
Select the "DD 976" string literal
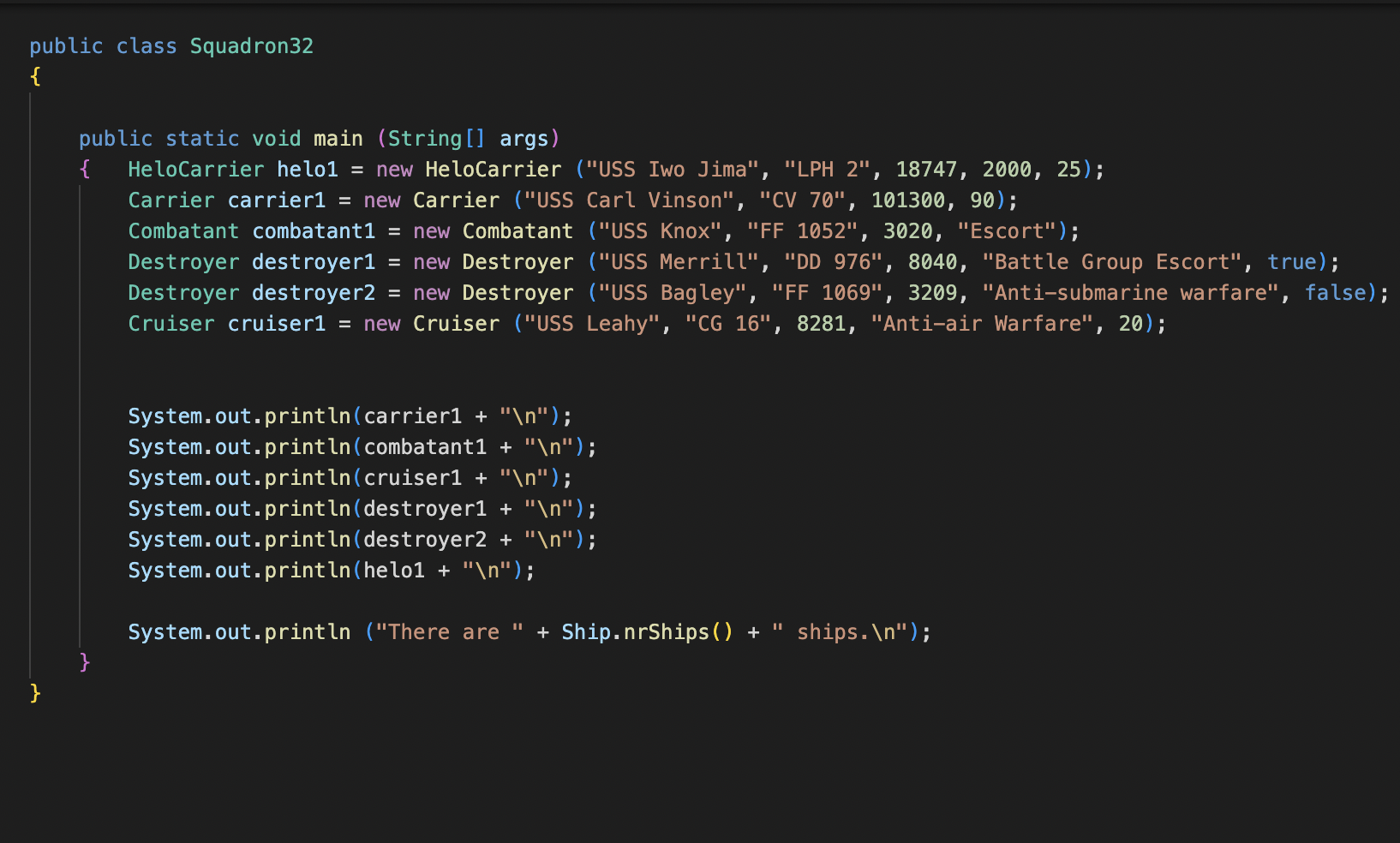tap(834, 262)
